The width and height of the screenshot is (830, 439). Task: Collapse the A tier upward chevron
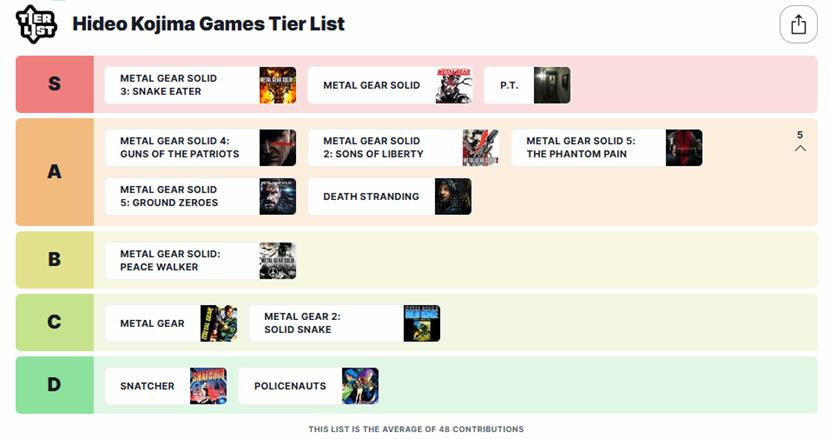click(800, 148)
